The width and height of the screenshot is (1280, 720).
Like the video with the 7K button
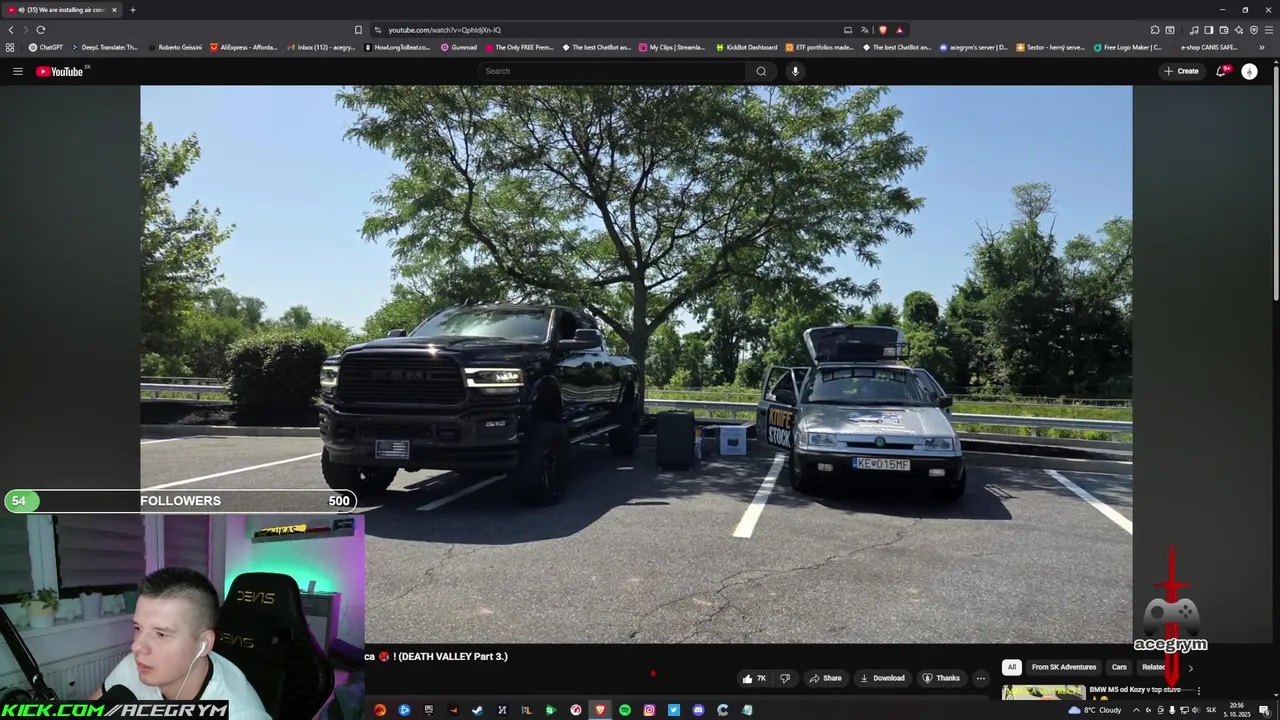click(754, 678)
